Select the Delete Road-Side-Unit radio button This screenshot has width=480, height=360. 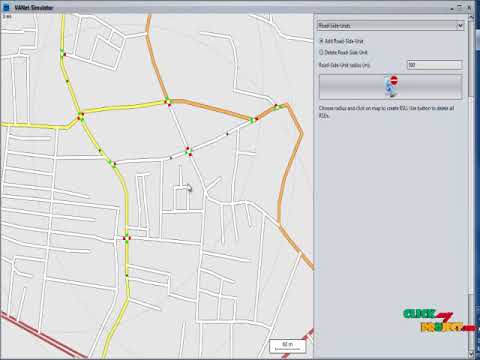[x=321, y=52]
